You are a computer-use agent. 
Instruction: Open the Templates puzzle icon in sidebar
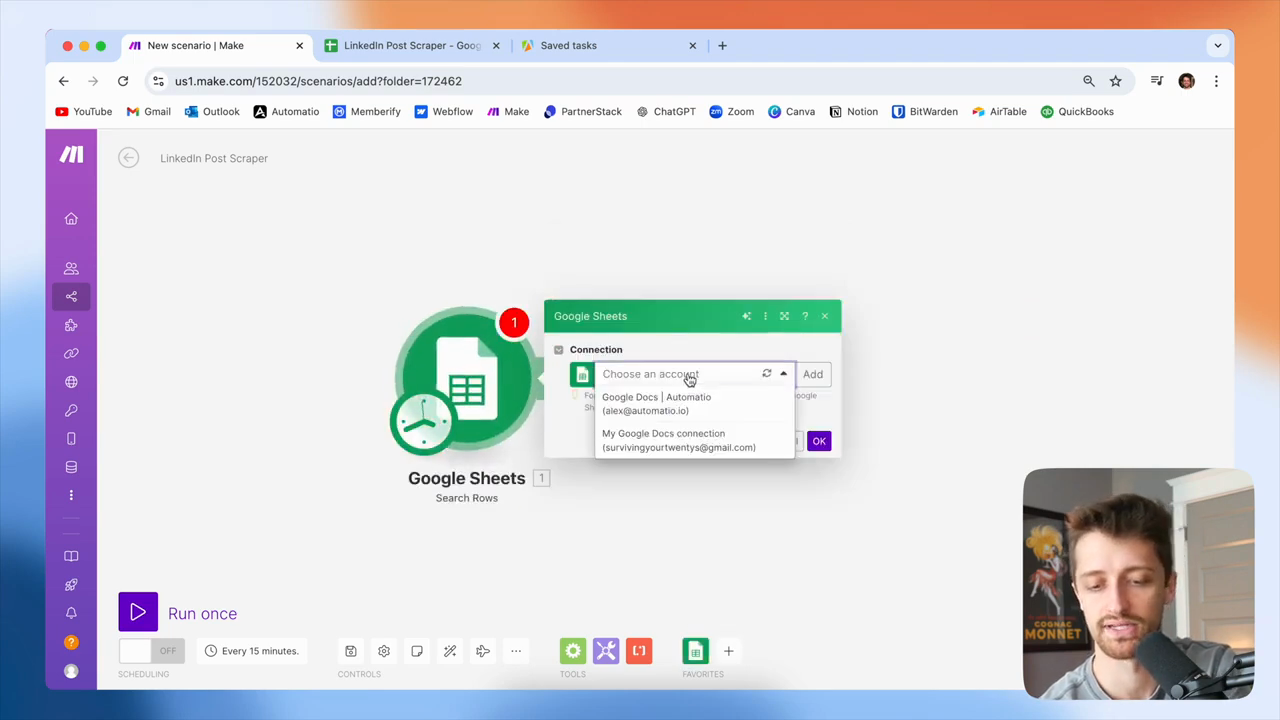click(x=71, y=325)
